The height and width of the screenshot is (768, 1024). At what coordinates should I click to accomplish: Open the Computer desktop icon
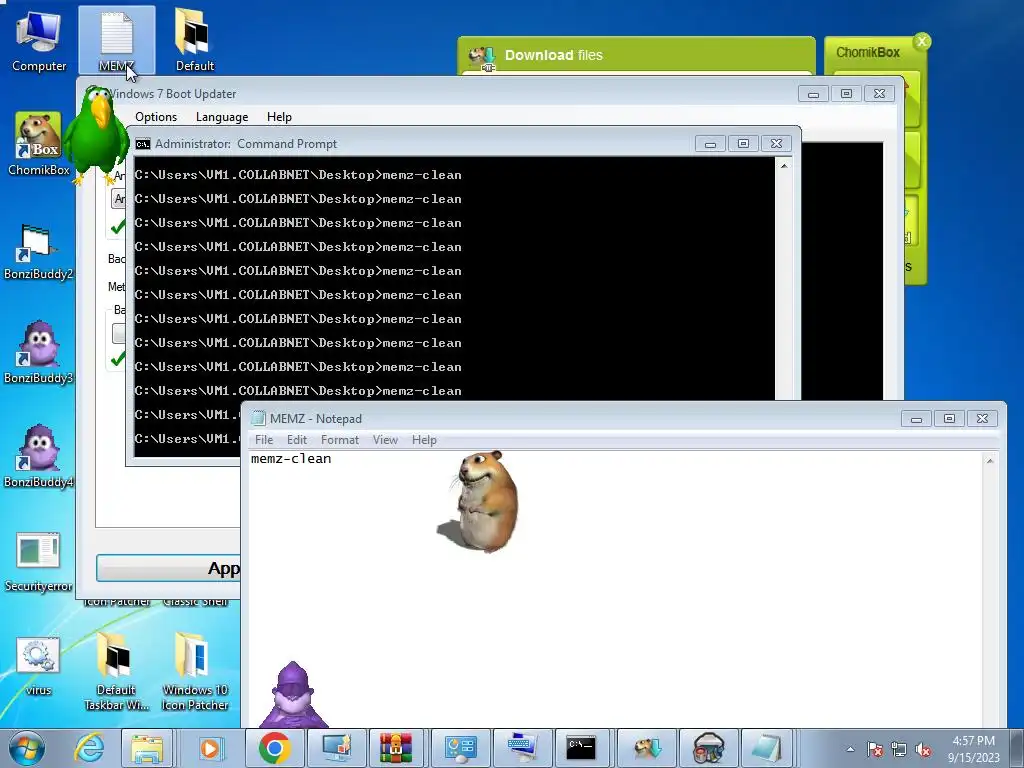(39, 40)
